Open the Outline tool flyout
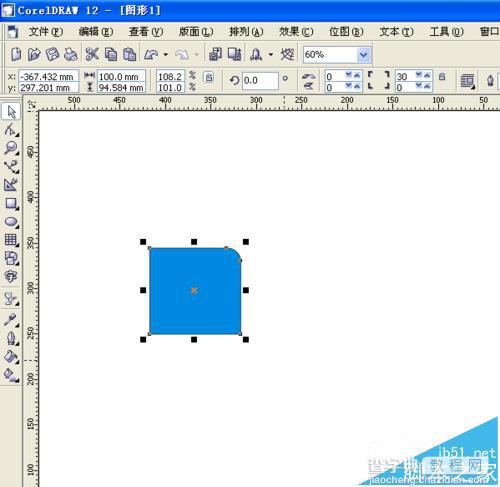Viewport: 500px width, 487px height. tap(11, 338)
